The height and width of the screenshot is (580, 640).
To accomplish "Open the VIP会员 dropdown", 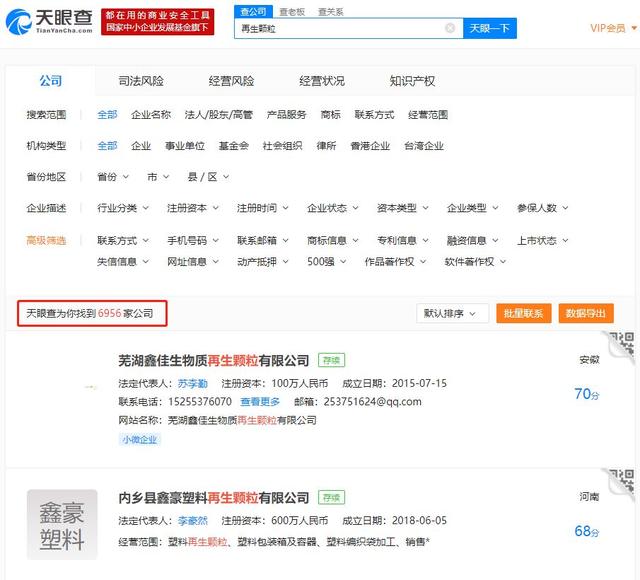I will (613, 28).
